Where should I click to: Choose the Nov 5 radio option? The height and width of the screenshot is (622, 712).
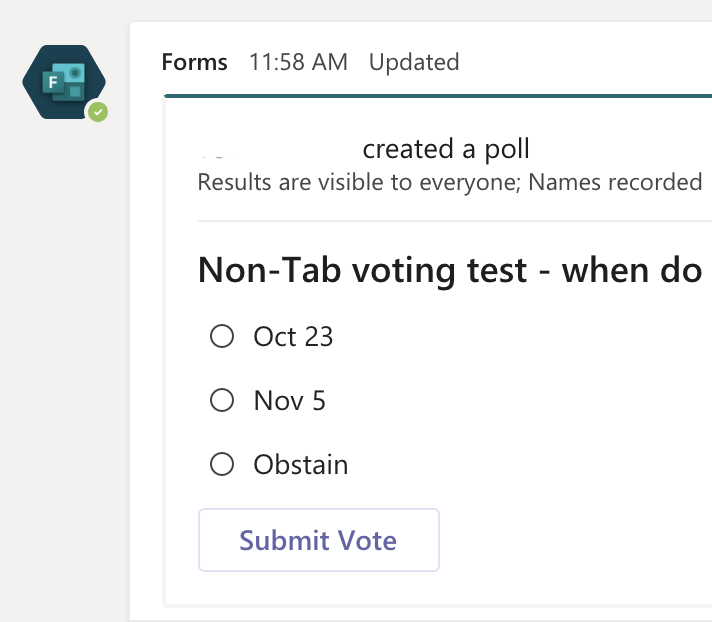coord(221,401)
